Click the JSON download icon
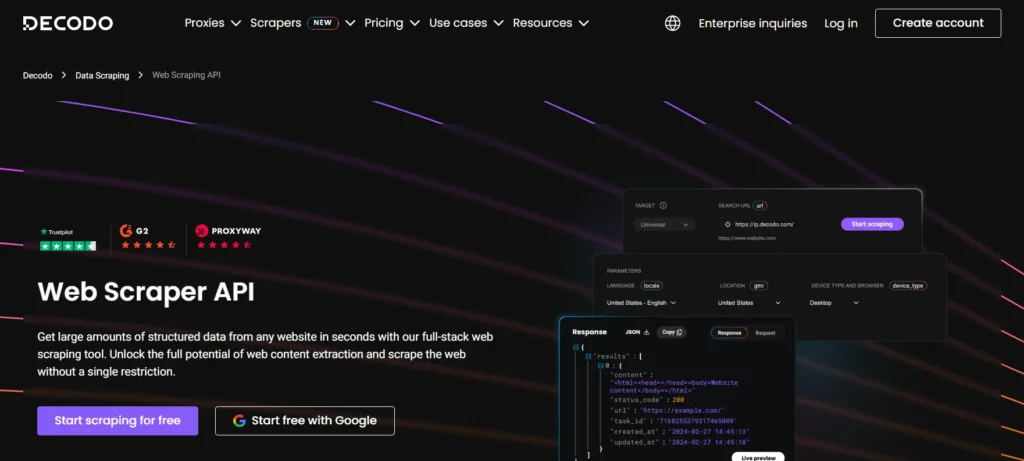Viewport: 1024px width, 461px height. coord(647,332)
